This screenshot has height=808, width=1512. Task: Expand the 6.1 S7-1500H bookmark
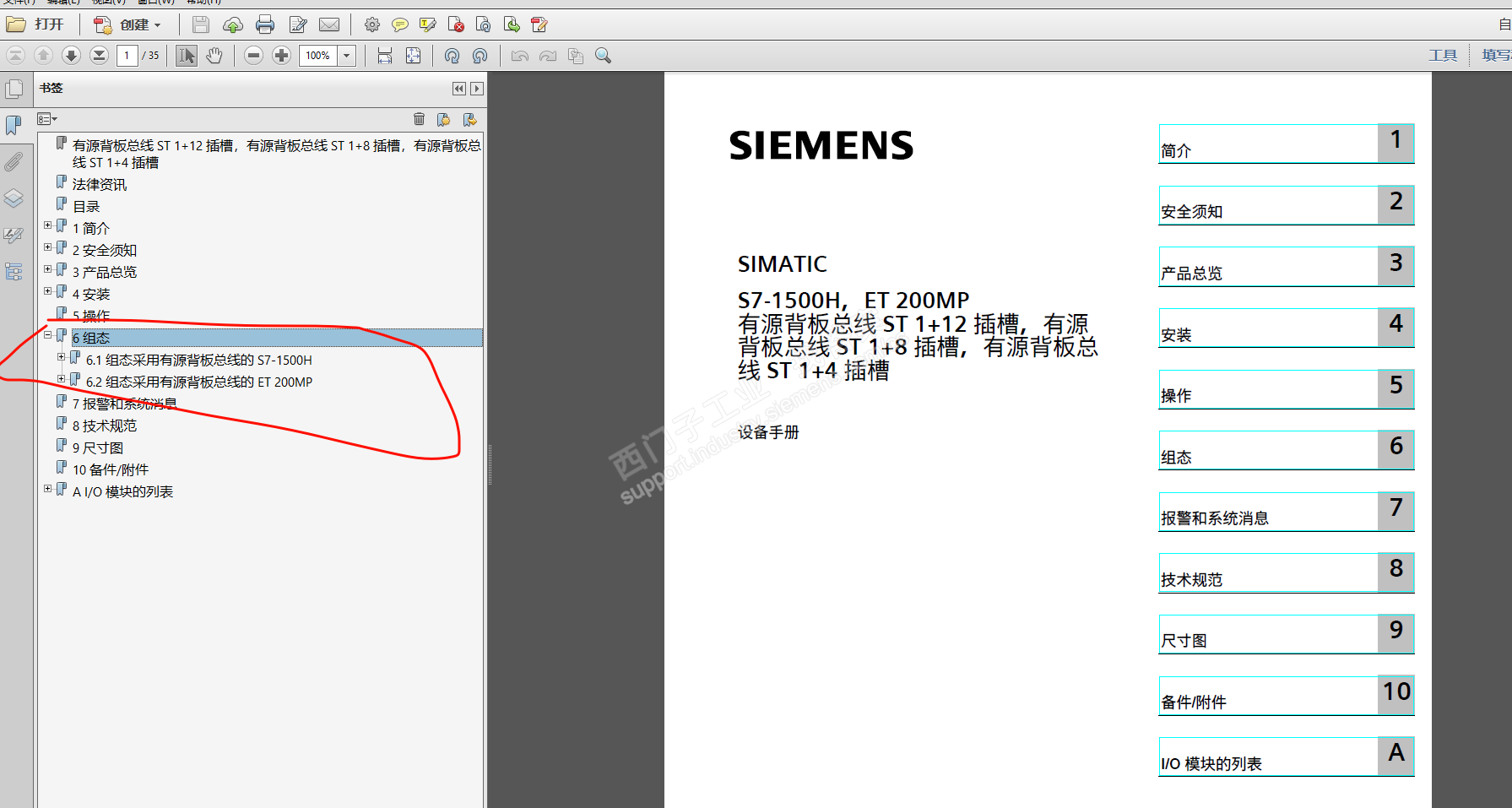(61, 357)
